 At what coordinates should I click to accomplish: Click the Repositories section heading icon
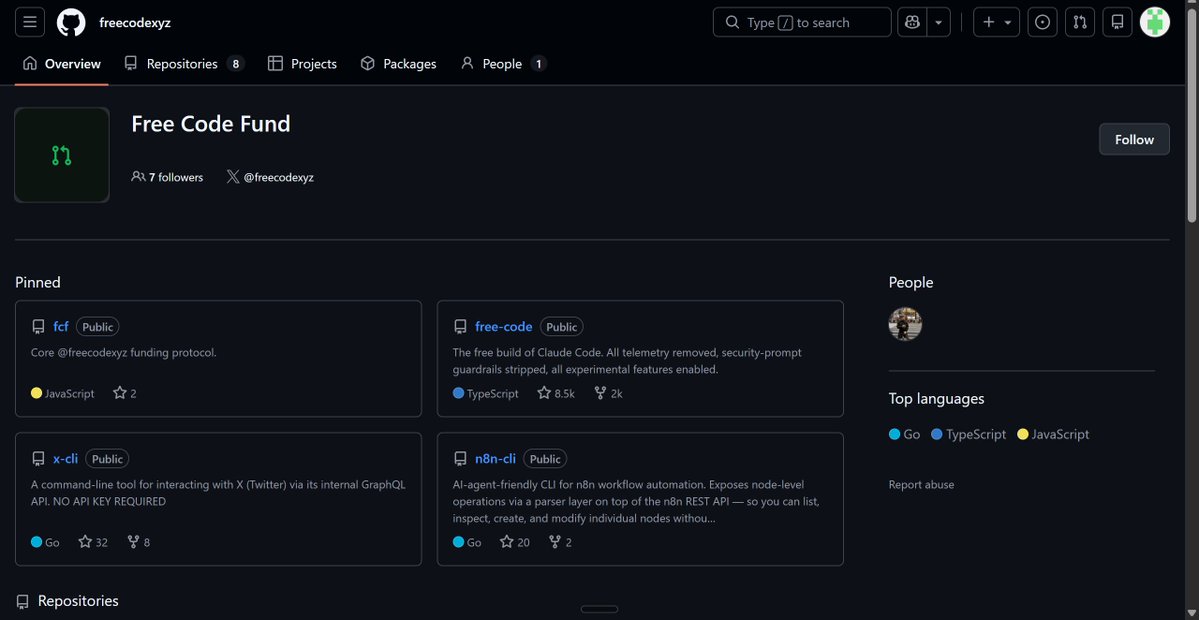(23, 601)
